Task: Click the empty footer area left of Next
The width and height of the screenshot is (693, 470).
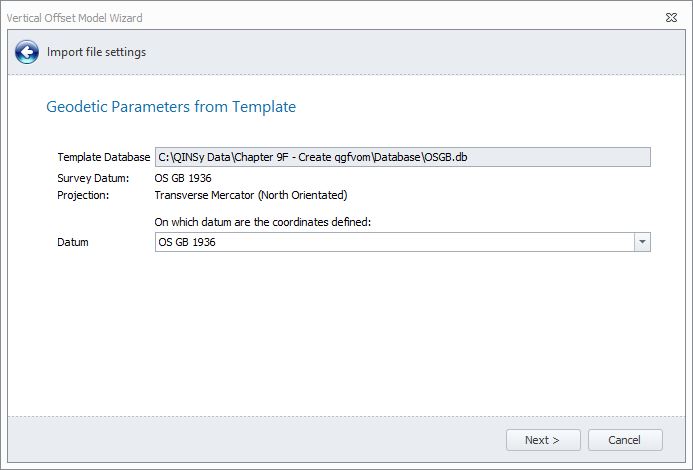Action: pos(250,440)
